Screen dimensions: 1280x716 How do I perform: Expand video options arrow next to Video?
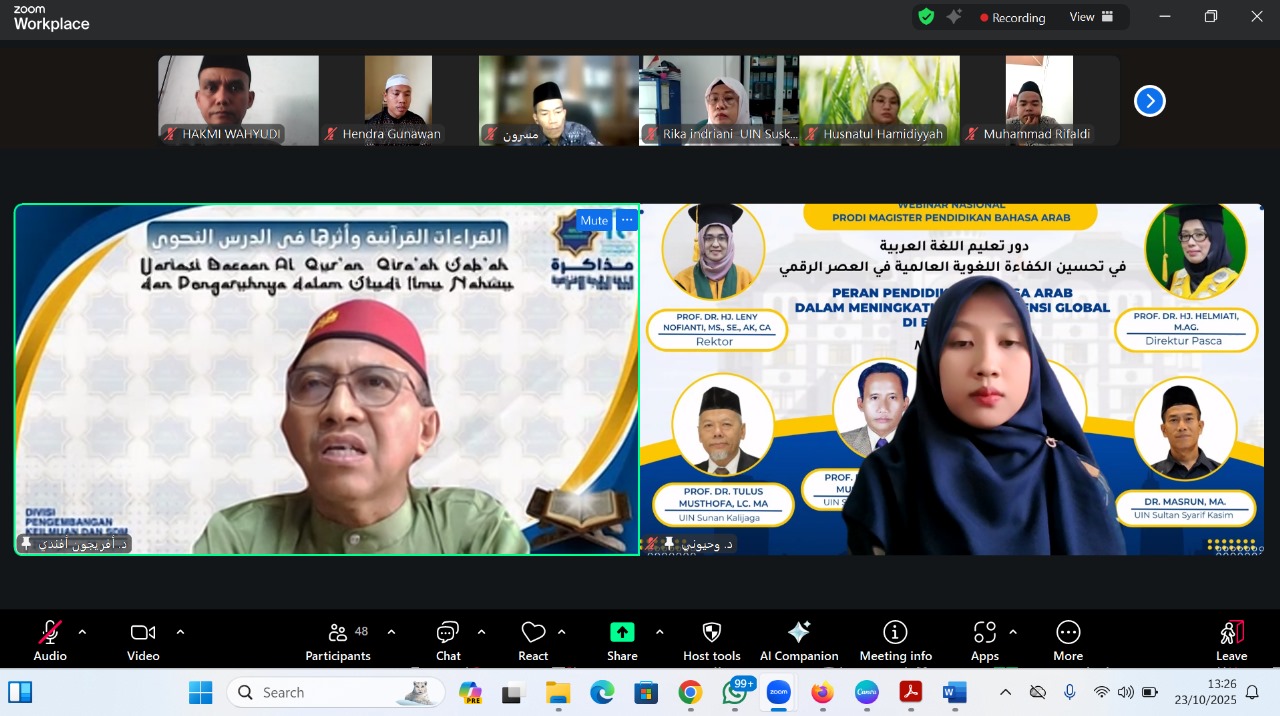tap(180, 632)
